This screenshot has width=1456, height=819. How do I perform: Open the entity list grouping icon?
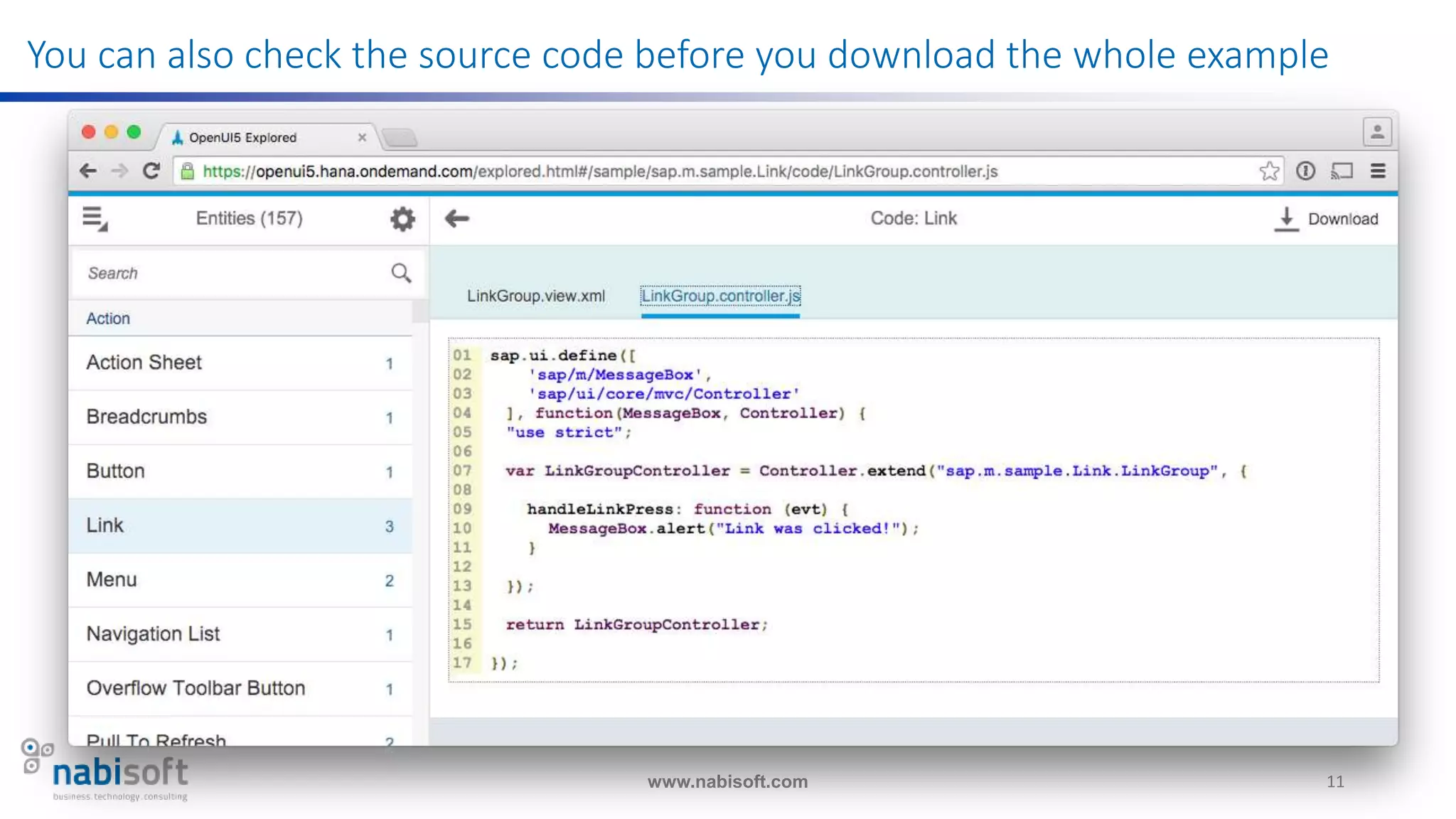[x=95, y=219]
